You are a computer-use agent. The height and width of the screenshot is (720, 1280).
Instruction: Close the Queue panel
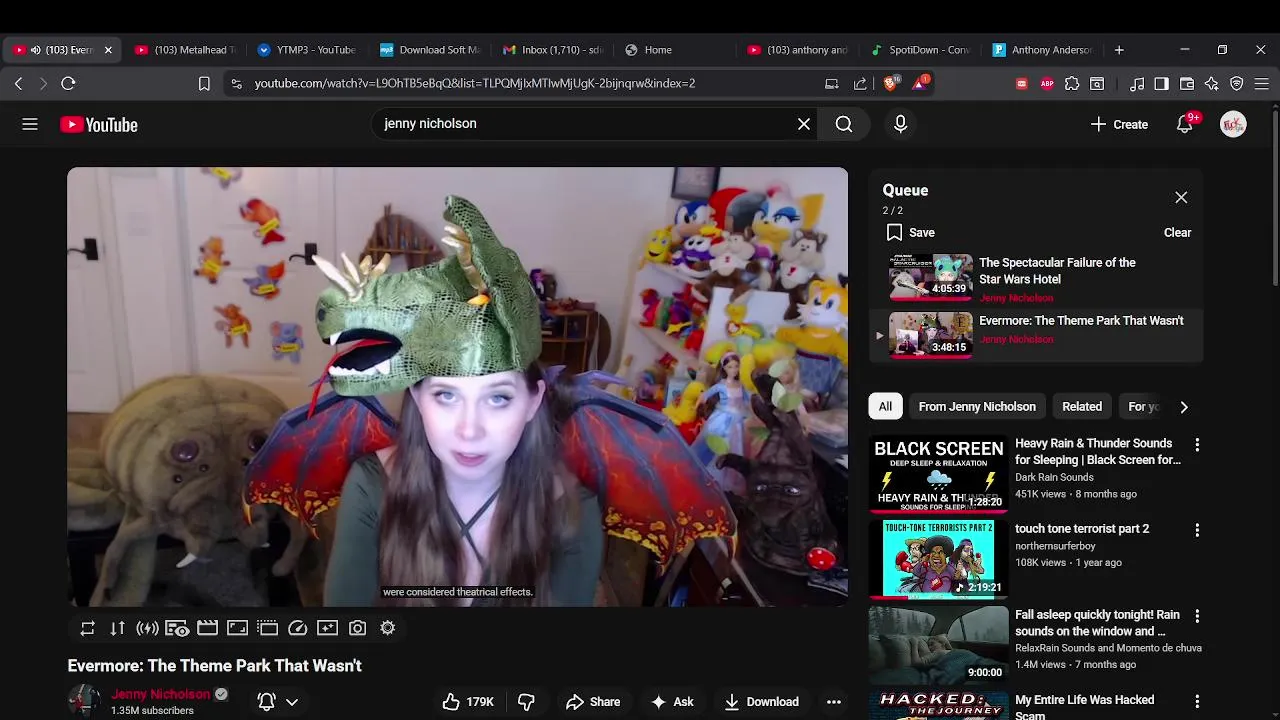(x=1181, y=198)
